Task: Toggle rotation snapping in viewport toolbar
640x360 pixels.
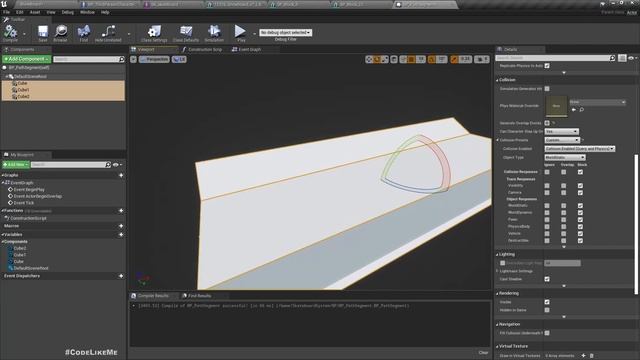Action: pos(432,60)
